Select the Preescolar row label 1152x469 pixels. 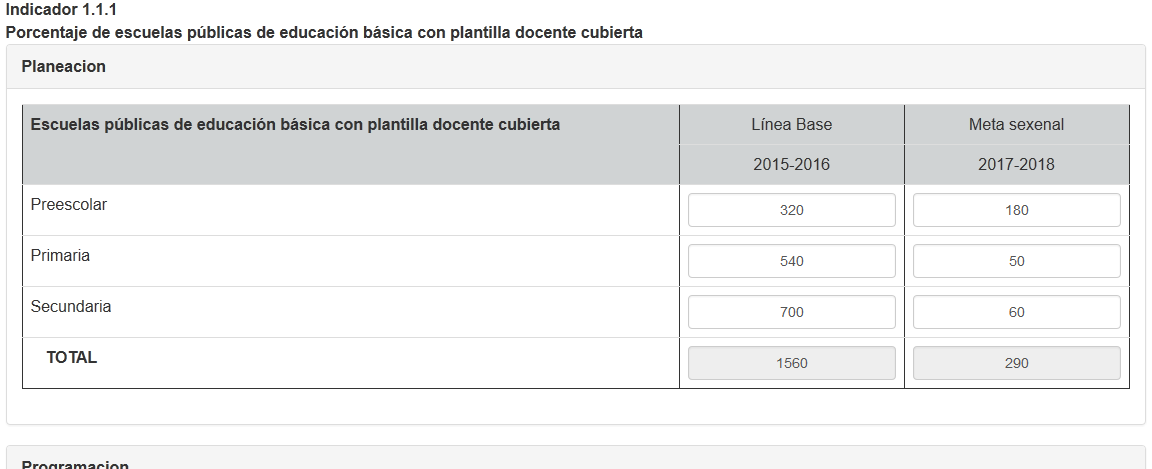click(x=68, y=205)
